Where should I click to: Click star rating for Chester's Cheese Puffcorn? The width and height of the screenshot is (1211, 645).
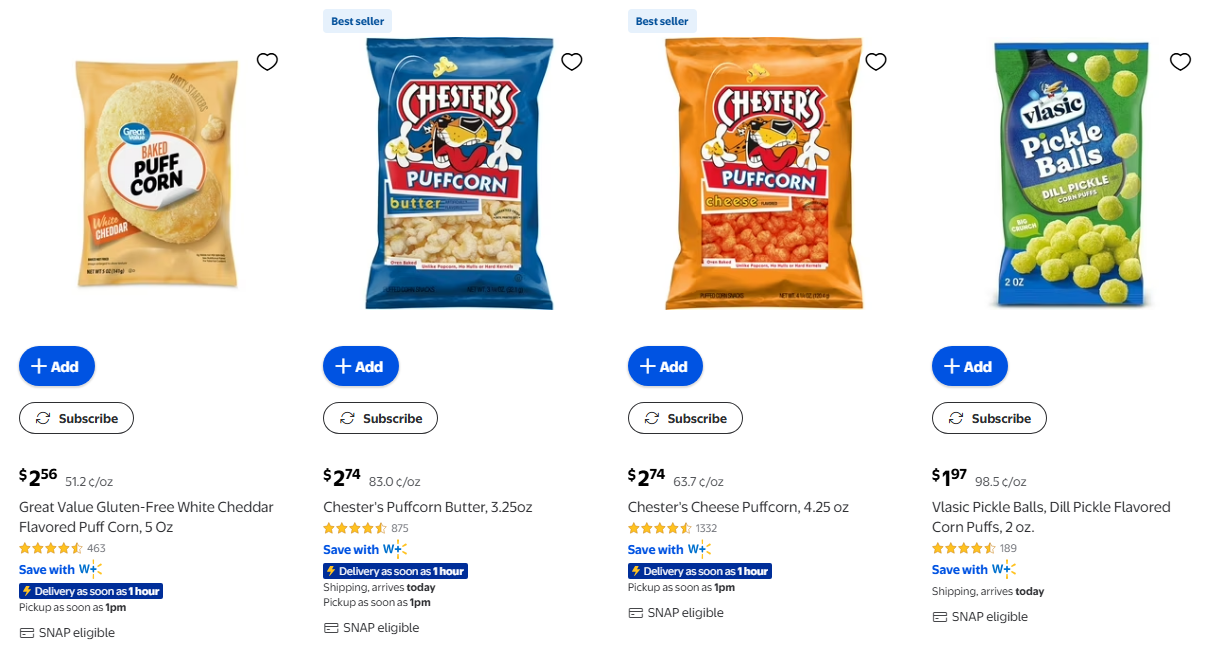tap(659, 528)
